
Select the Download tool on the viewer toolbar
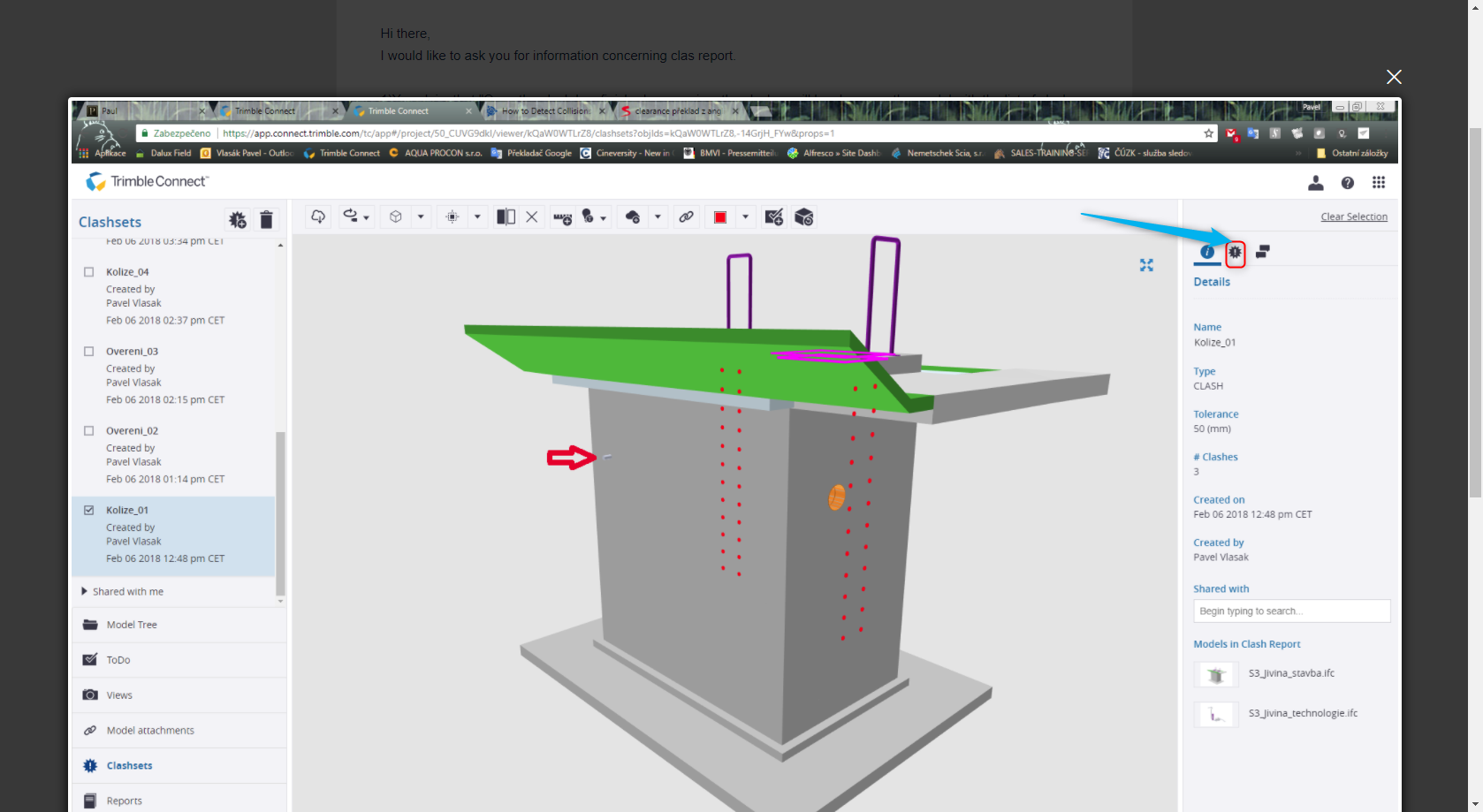317,216
